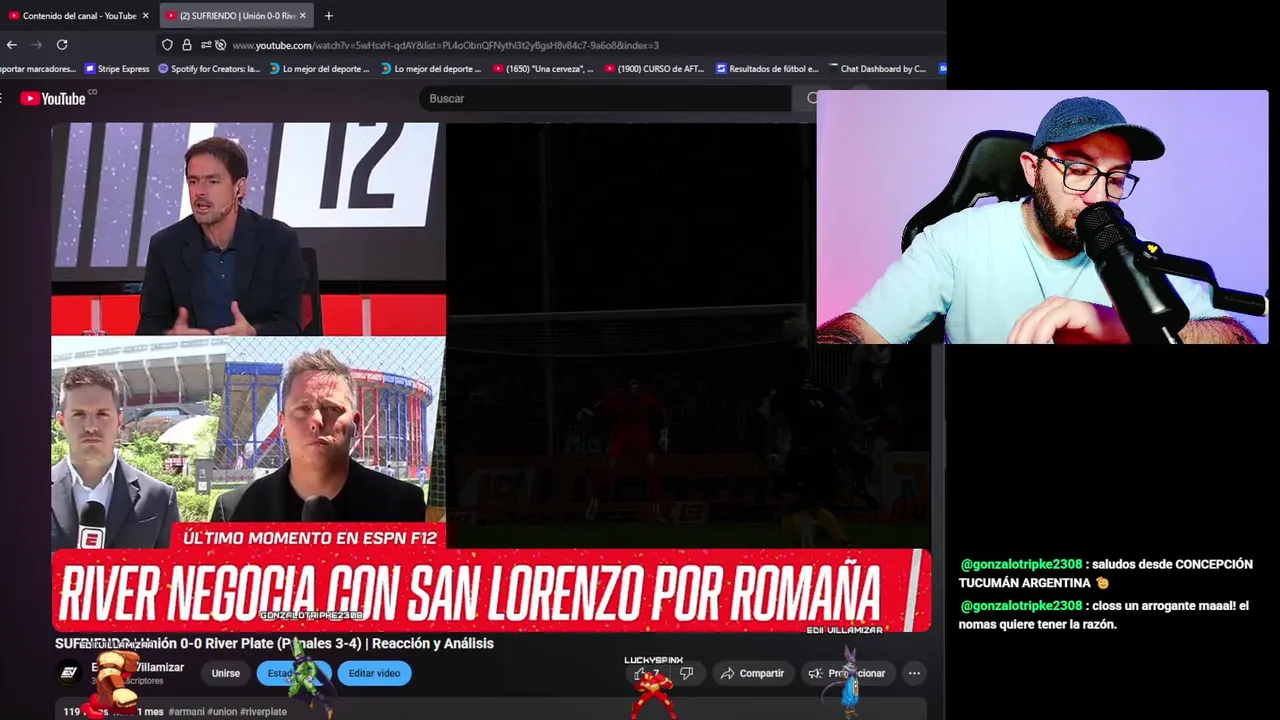Click the ESPN F12 video player
This screenshot has width=1280, height=720.
coord(491,377)
